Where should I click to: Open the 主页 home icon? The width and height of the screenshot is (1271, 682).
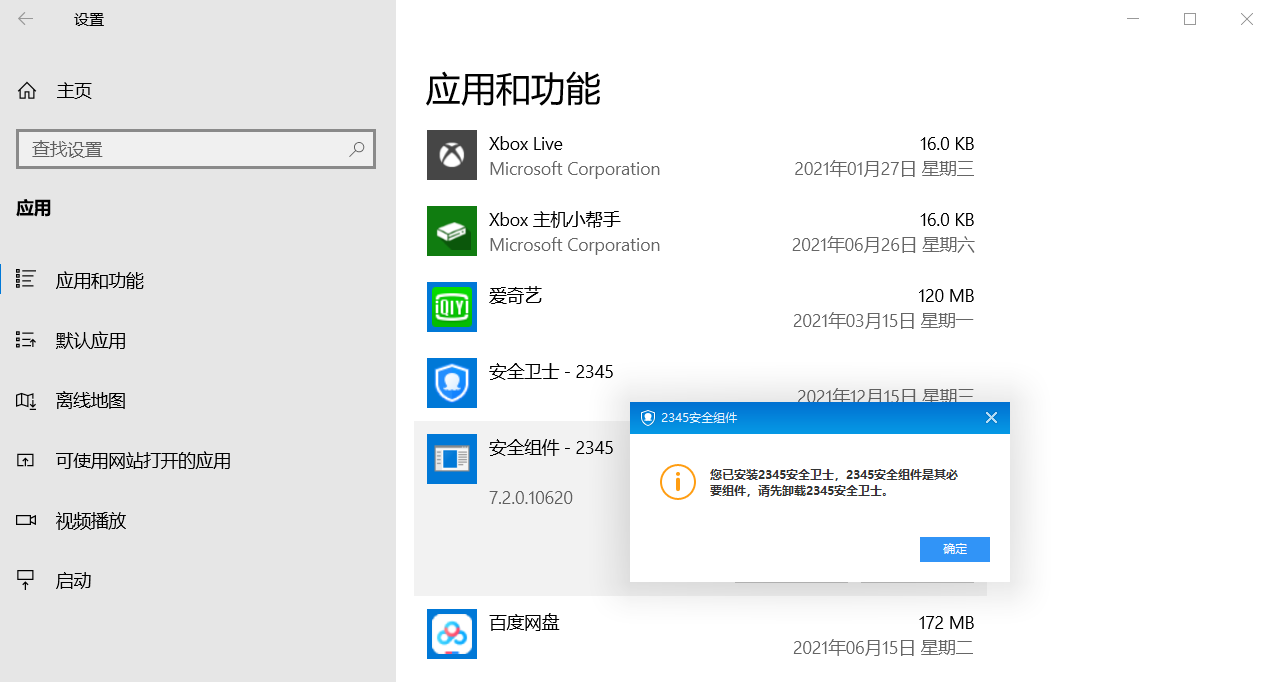tap(28, 91)
